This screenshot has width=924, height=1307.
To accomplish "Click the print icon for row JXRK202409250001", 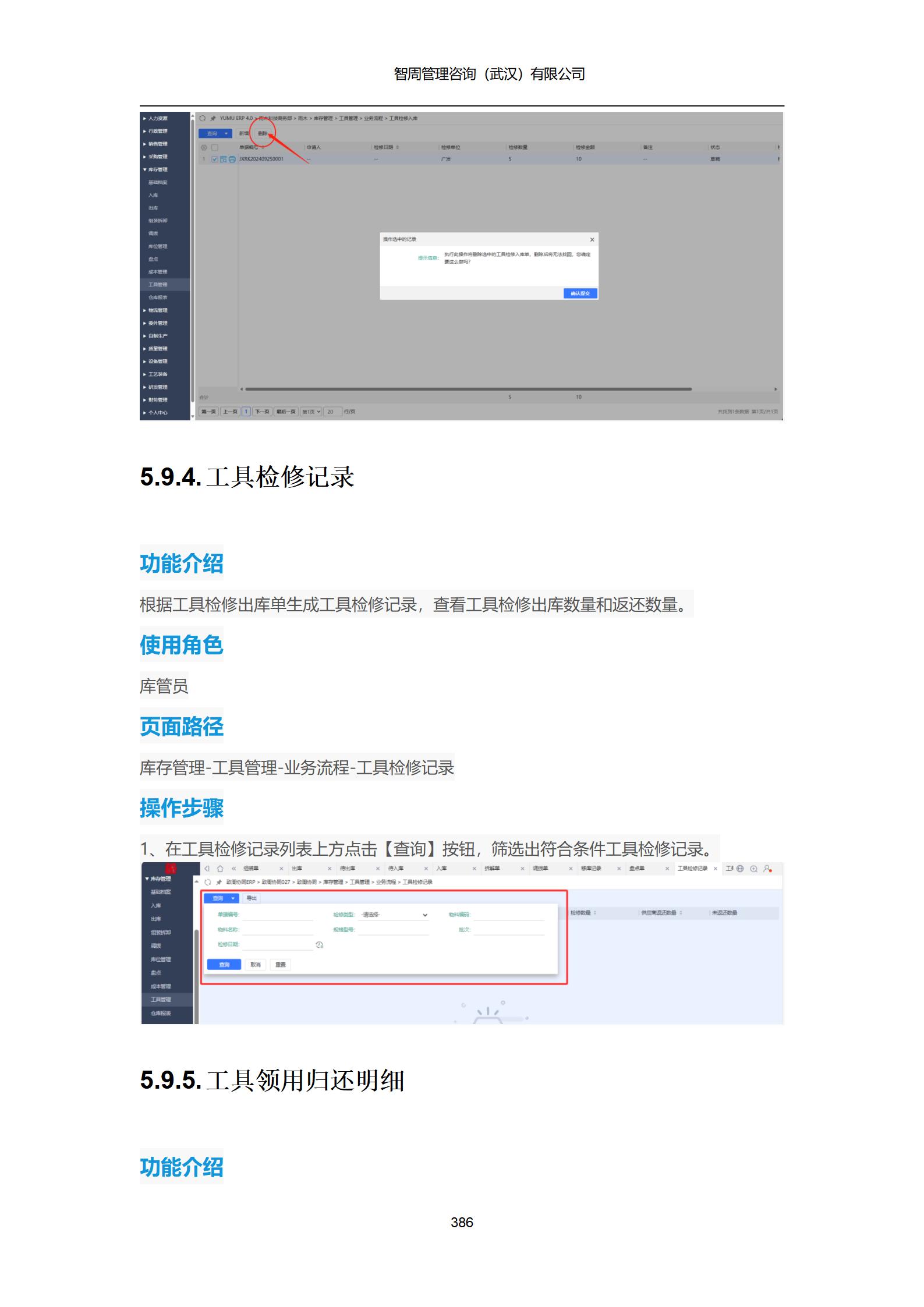I will coord(232,159).
